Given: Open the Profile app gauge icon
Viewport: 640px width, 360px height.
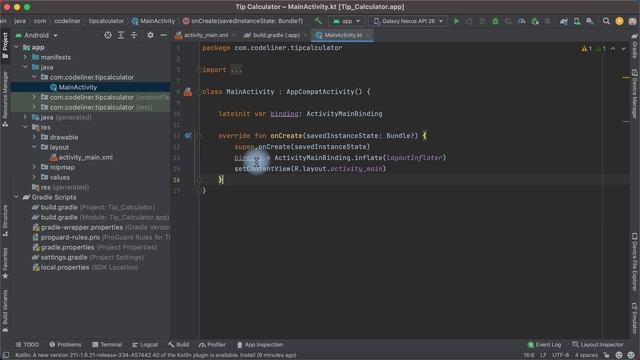Looking at the screenshot, I should click(x=521, y=21).
